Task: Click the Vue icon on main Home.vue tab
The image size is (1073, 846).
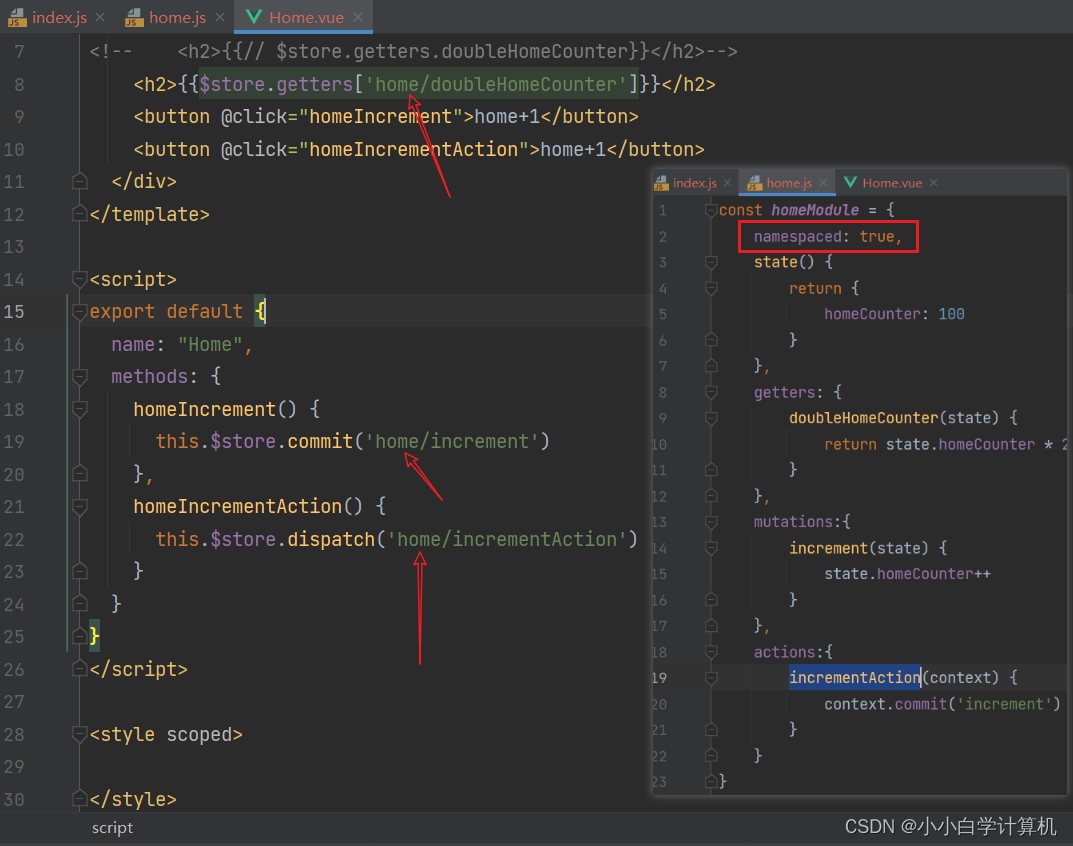Action: (x=254, y=17)
